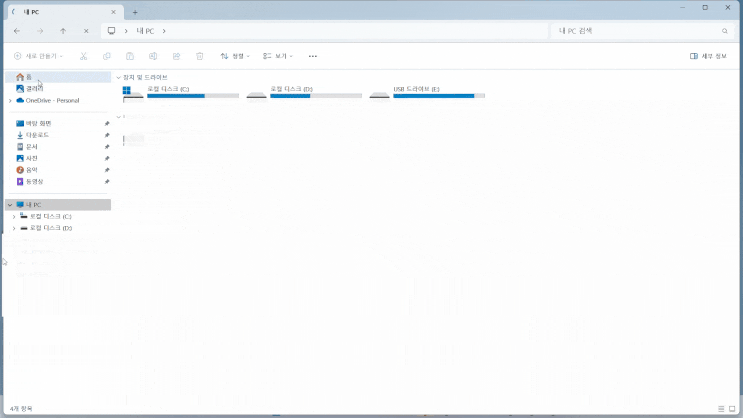Select the 내 PC tab
This screenshot has height=418, width=743.
click(66, 12)
